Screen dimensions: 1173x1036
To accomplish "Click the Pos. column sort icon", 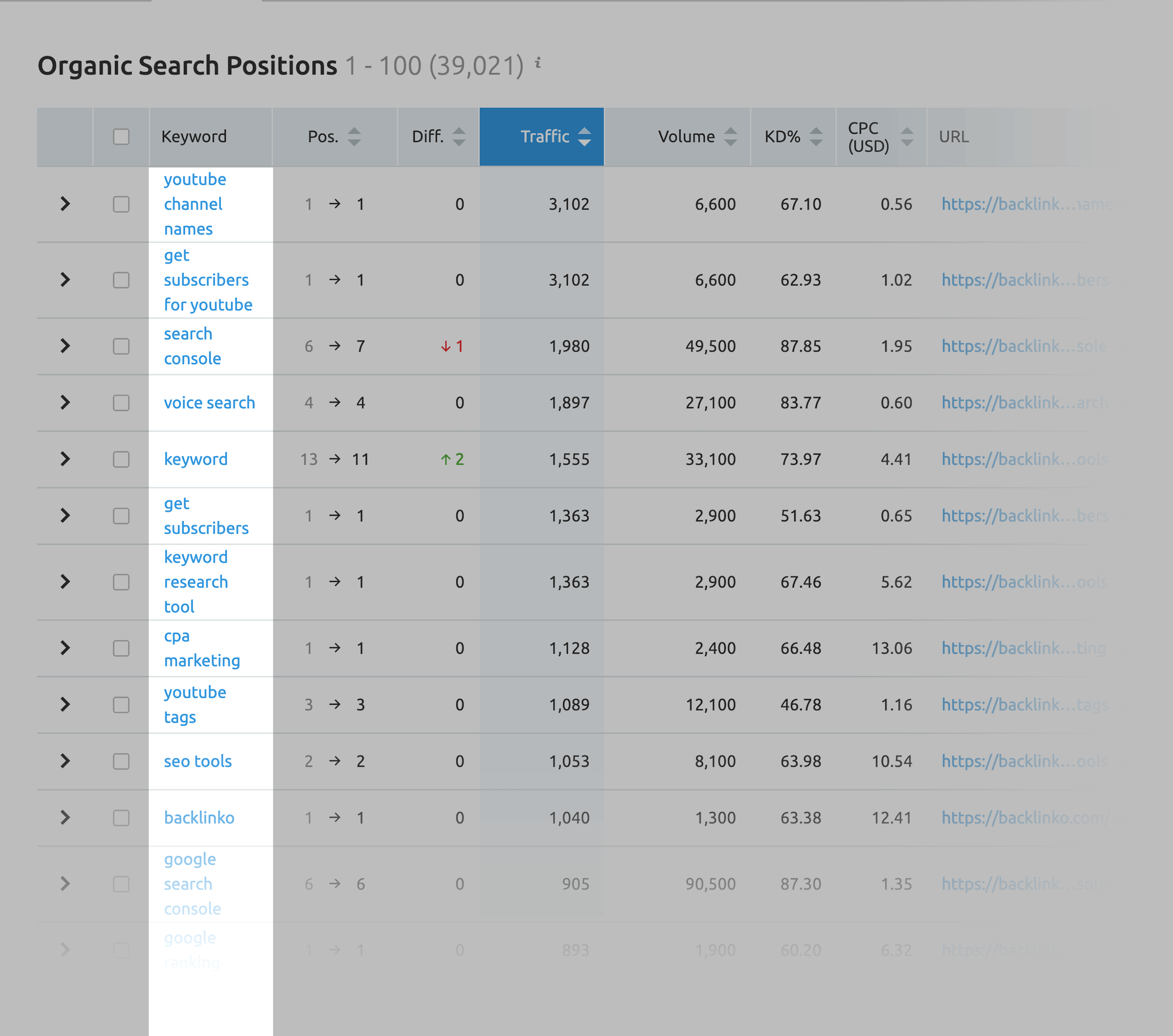I will click(x=359, y=137).
